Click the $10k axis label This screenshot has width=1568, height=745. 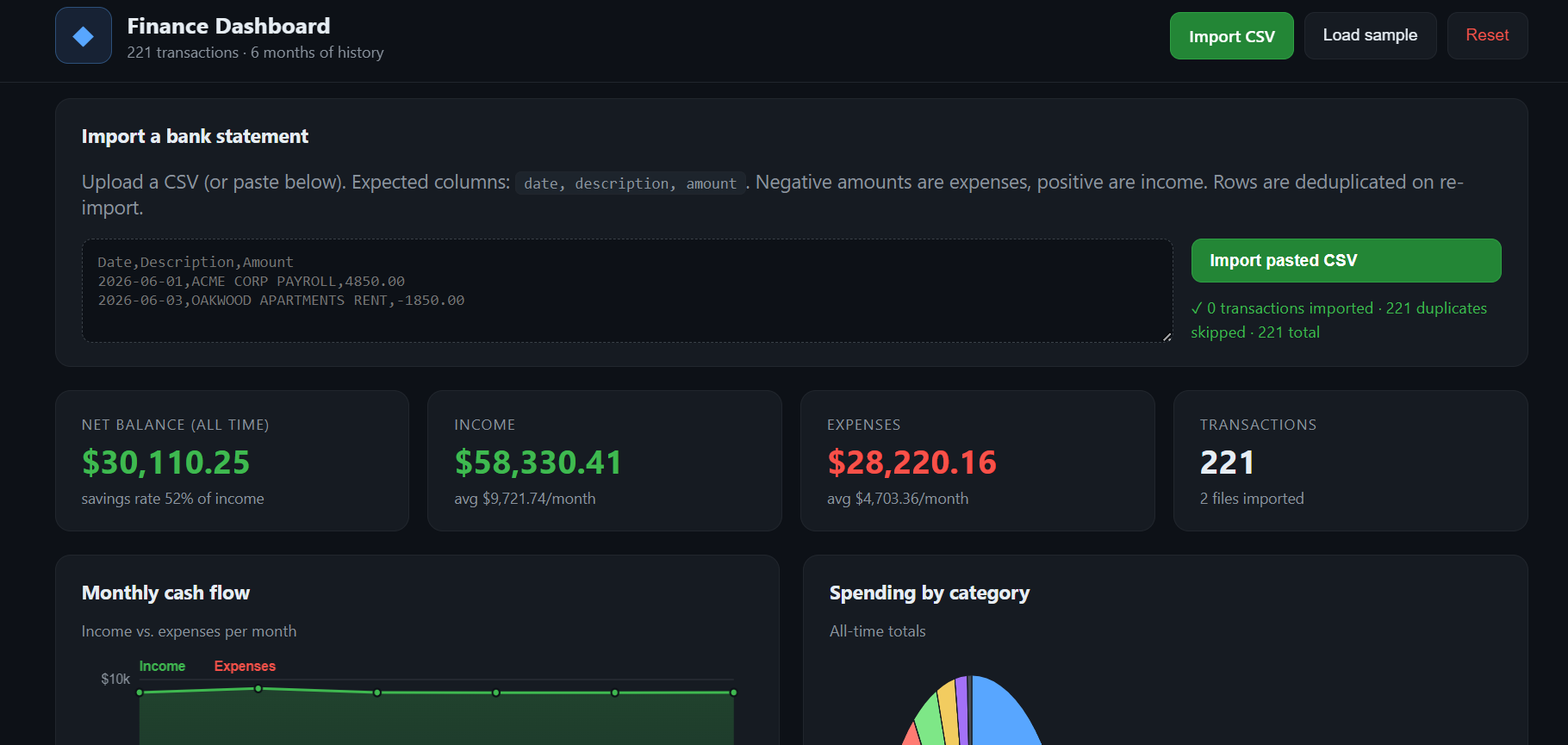pyautogui.click(x=115, y=679)
